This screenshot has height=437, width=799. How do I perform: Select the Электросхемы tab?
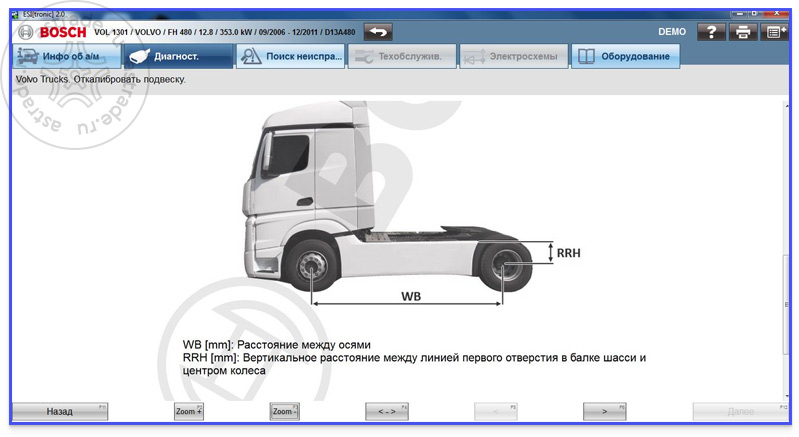tap(514, 56)
